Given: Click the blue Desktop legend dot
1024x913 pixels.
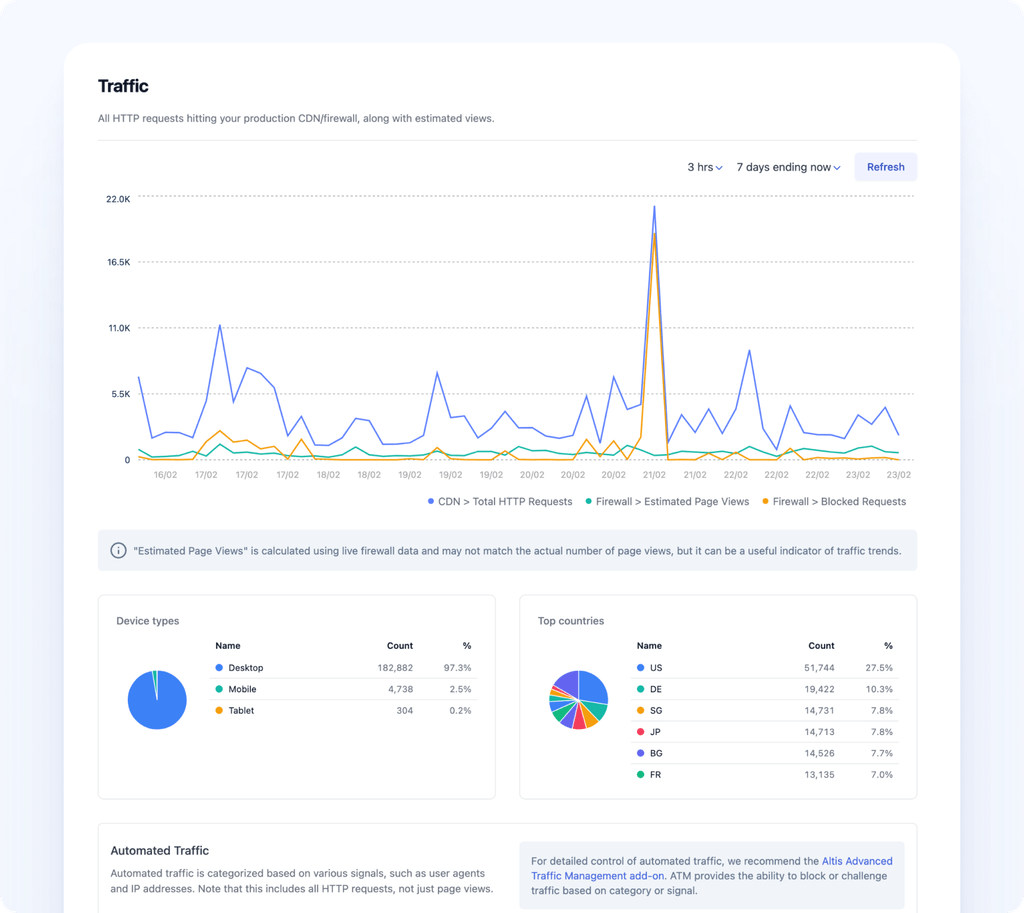Looking at the screenshot, I should (219, 668).
